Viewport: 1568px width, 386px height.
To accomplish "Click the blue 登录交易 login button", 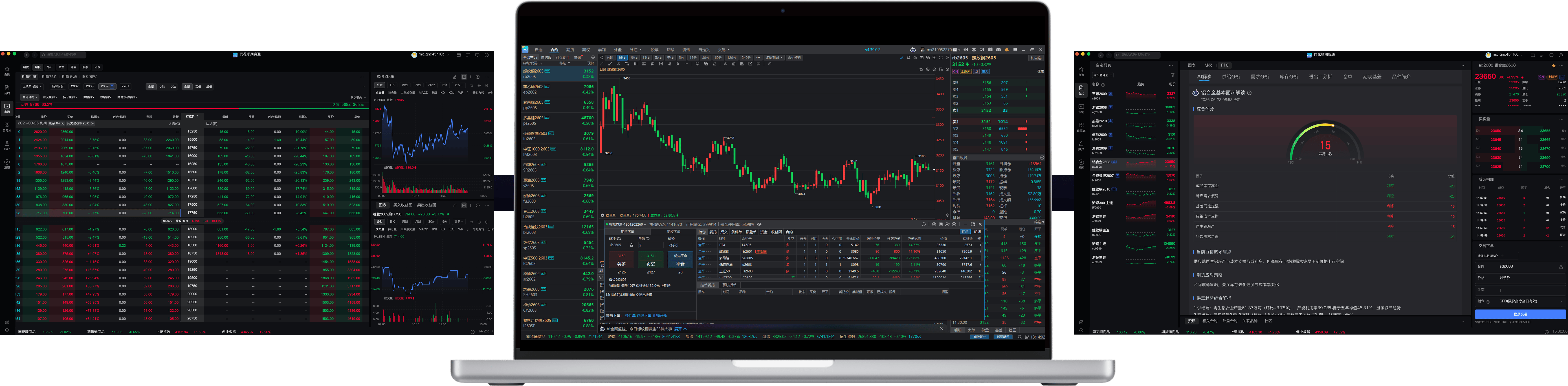I will [1520, 314].
